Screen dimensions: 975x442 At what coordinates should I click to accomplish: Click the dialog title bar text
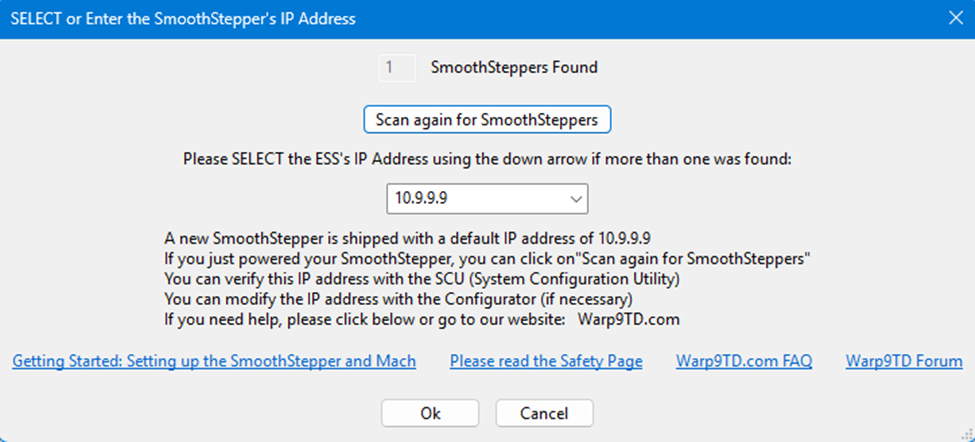point(182,18)
